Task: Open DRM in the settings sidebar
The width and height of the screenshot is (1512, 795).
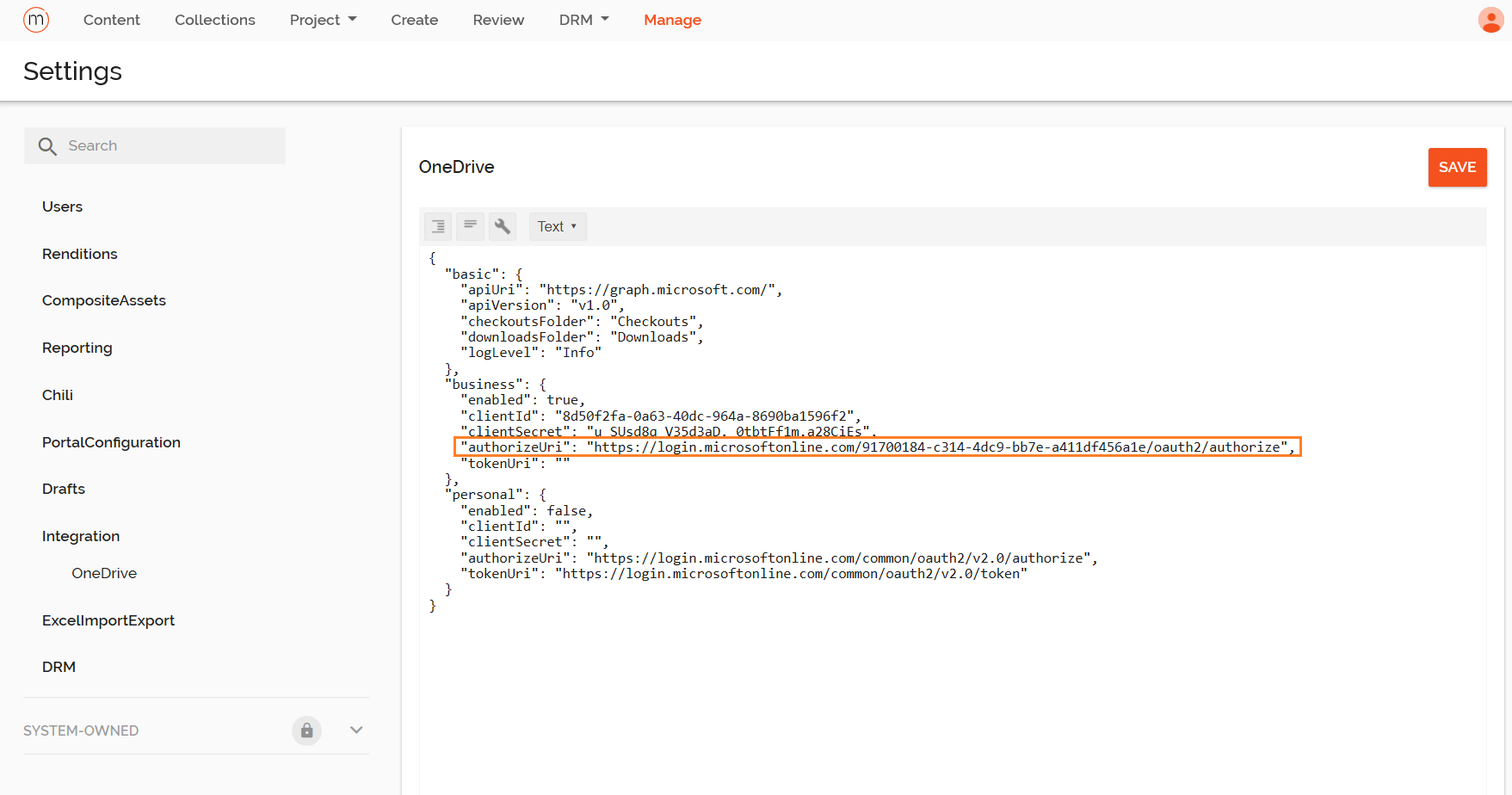Action: [x=59, y=667]
